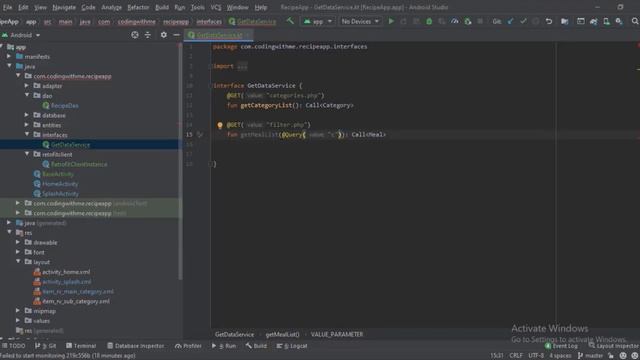The height and width of the screenshot is (360, 640).
Task: Open the TODO tool window
Action: [13, 346]
